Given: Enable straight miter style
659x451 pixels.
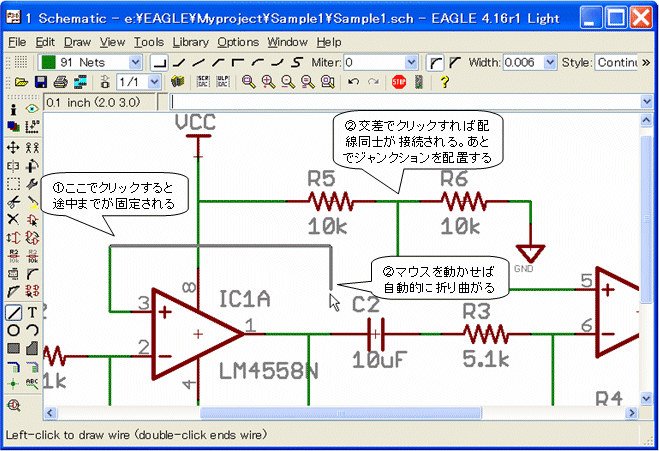Looking at the screenshot, I should (455, 63).
